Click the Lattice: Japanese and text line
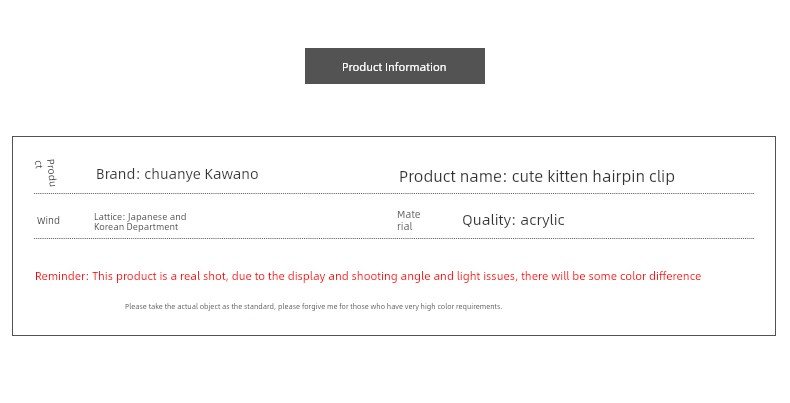Image resolution: width=790 pixels, height=403 pixels. (x=140, y=216)
